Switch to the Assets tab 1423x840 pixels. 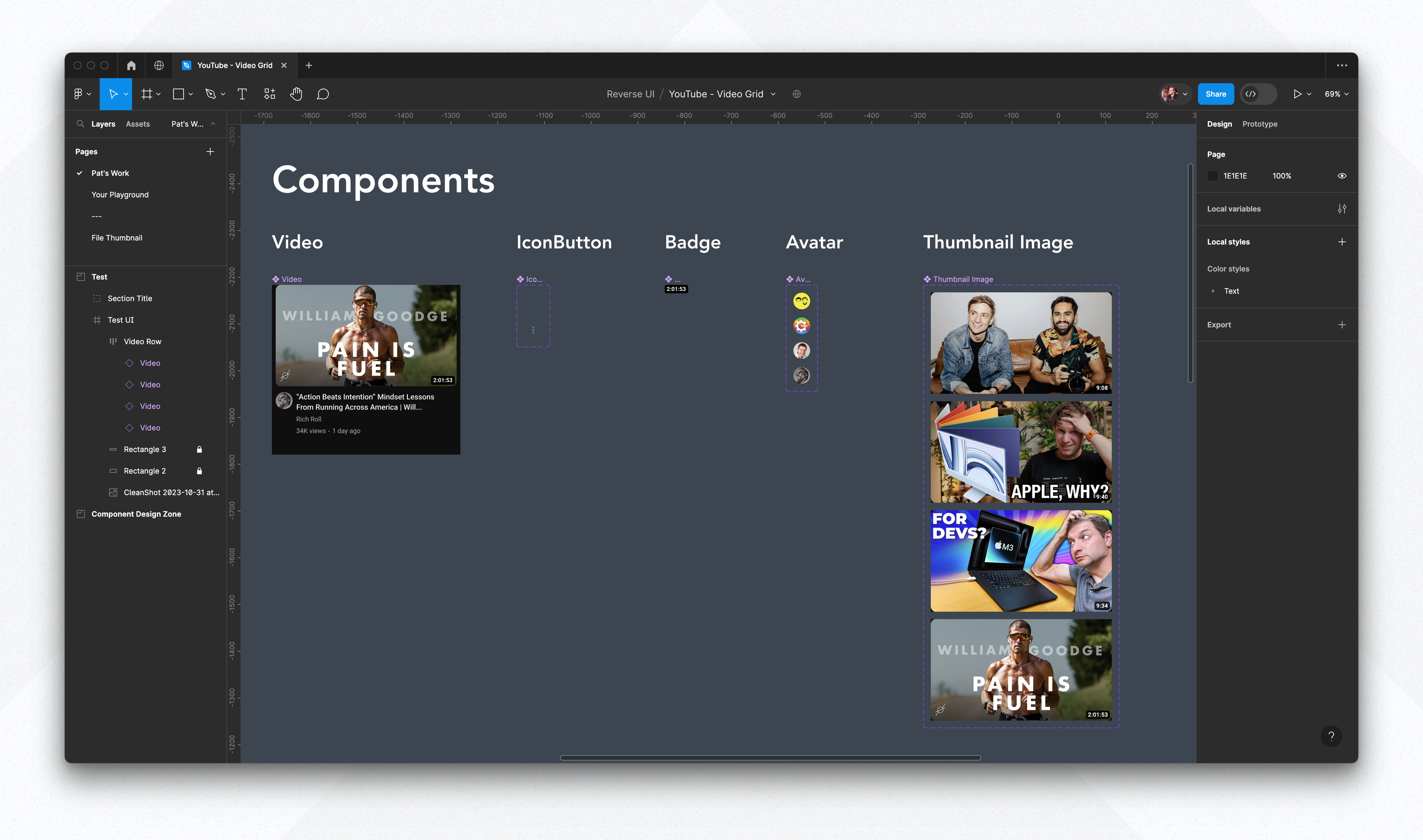(x=137, y=124)
